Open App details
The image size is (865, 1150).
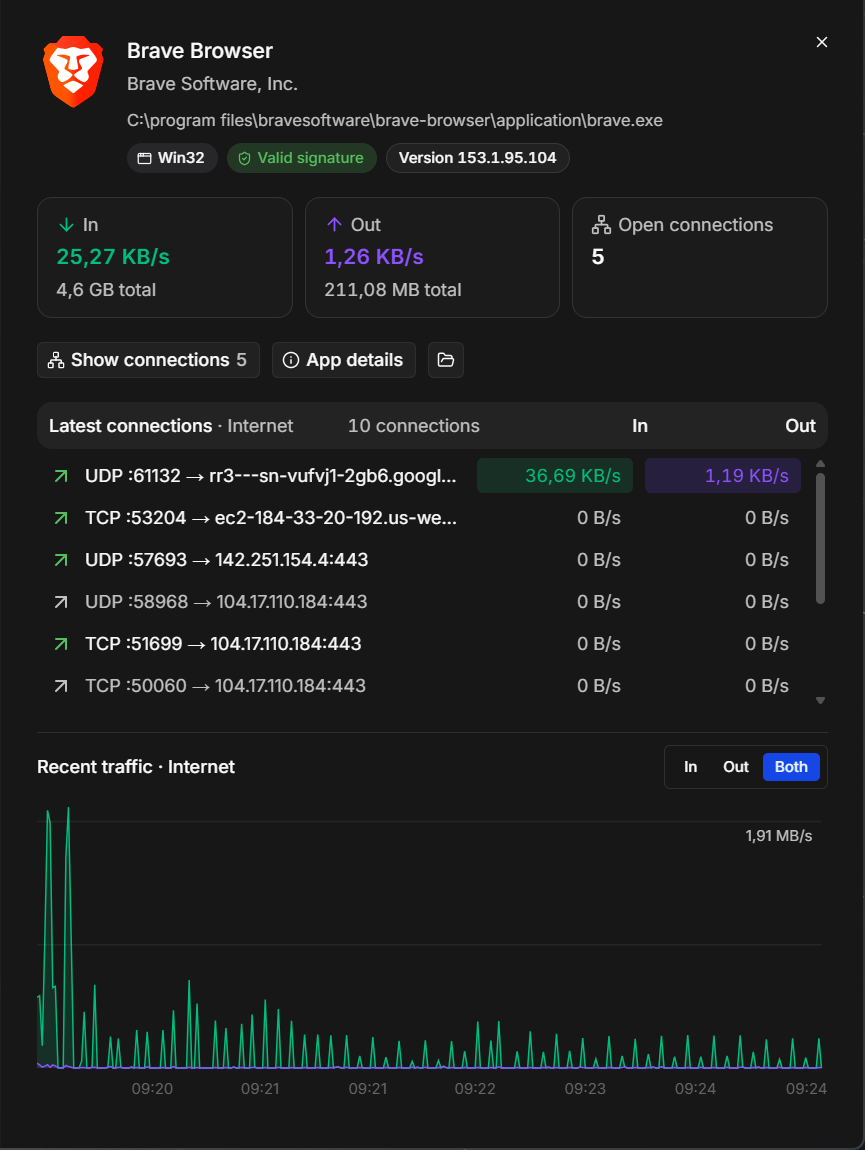[344, 360]
